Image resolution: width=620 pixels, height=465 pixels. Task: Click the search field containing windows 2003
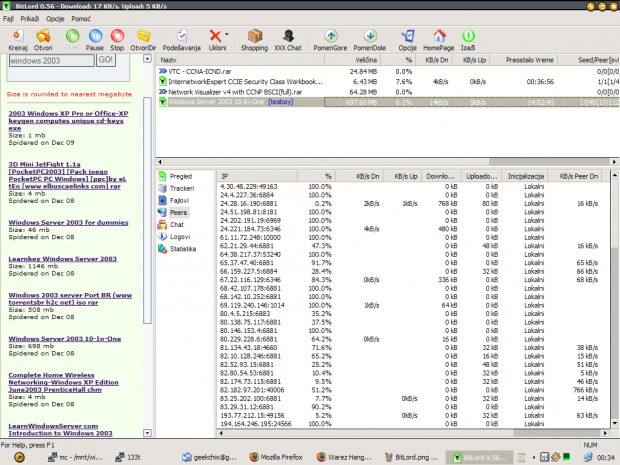point(52,60)
